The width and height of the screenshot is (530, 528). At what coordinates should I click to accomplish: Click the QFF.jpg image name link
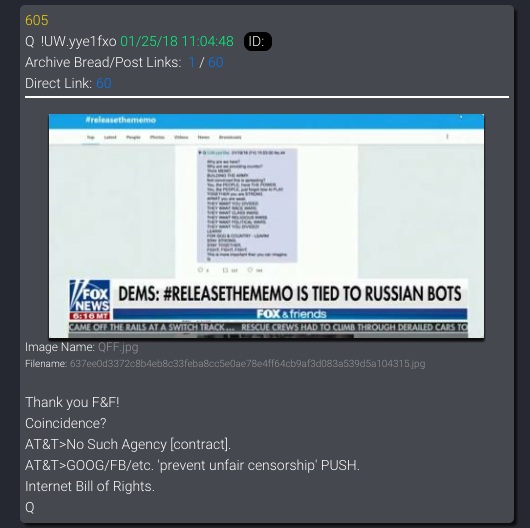[x=118, y=347]
